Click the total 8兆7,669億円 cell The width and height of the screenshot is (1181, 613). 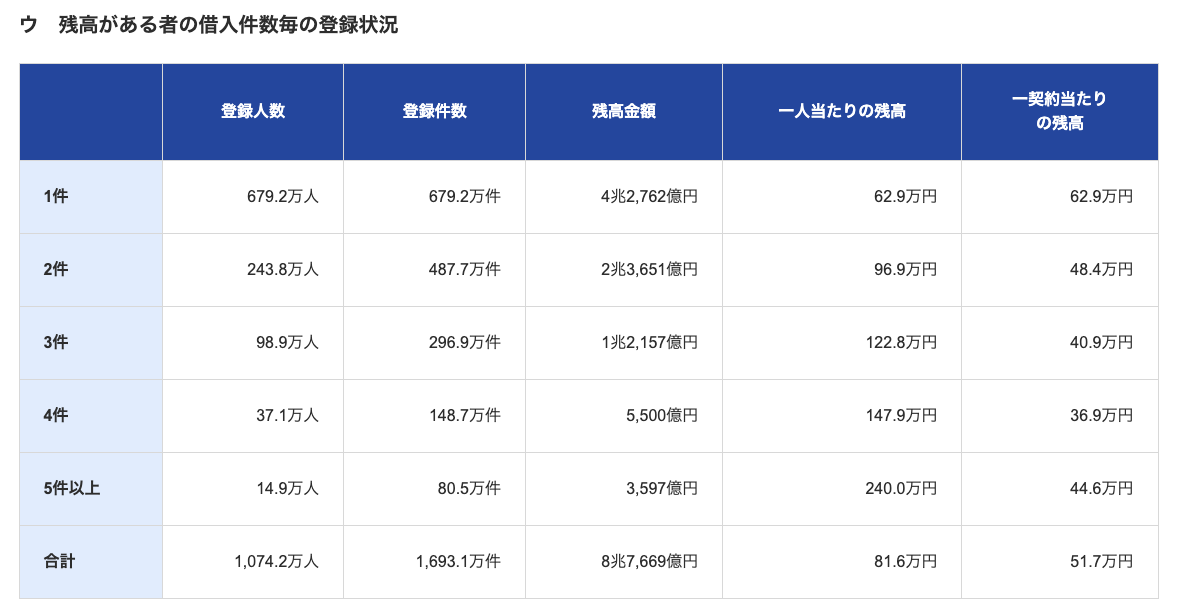pos(624,562)
